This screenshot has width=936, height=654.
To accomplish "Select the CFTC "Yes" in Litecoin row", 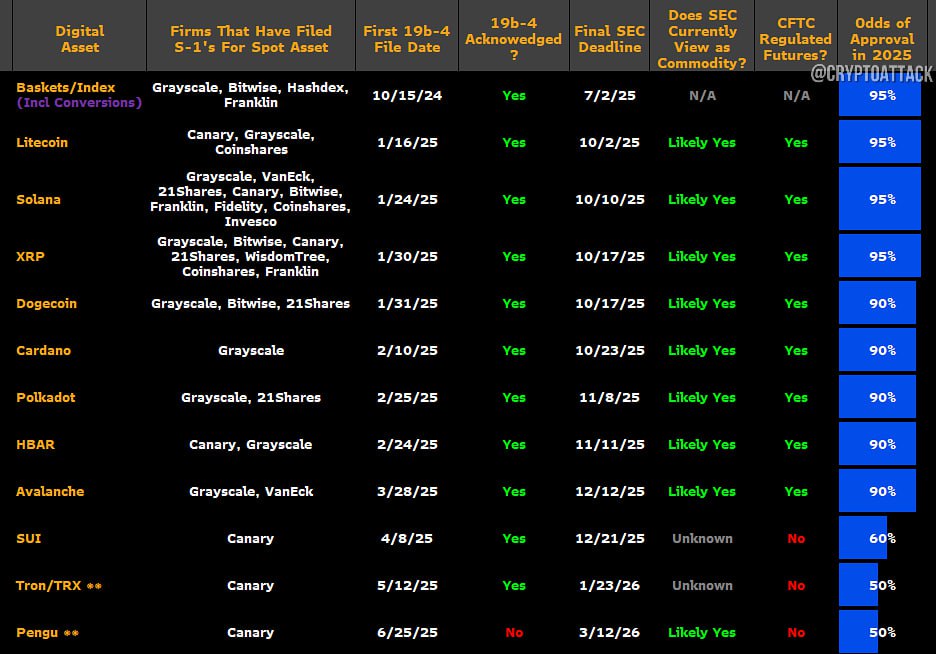I will [796, 143].
